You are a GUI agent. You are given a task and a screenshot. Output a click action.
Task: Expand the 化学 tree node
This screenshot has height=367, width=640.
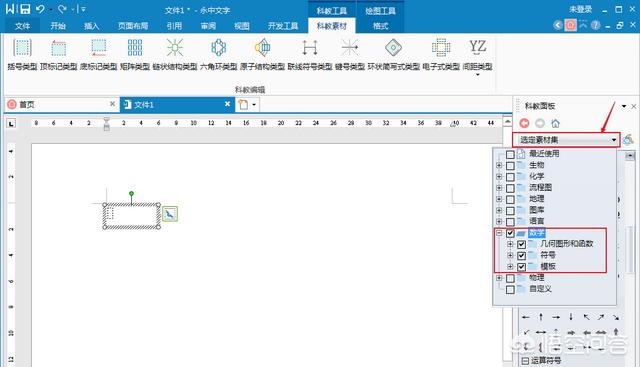(x=499, y=177)
